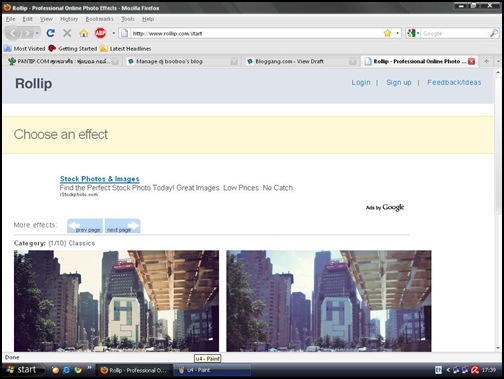Open the Adblock Plus dropdown arrow
This screenshot has height=379, width=504.
[x=113, y=33]
